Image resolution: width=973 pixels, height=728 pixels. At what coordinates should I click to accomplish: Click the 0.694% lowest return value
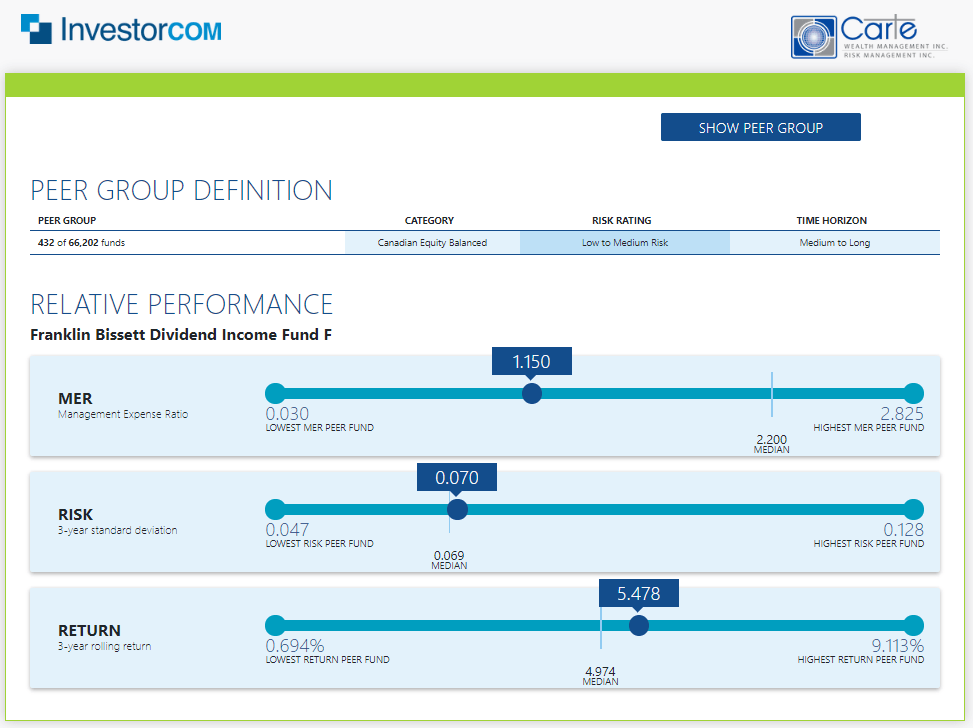295,645
